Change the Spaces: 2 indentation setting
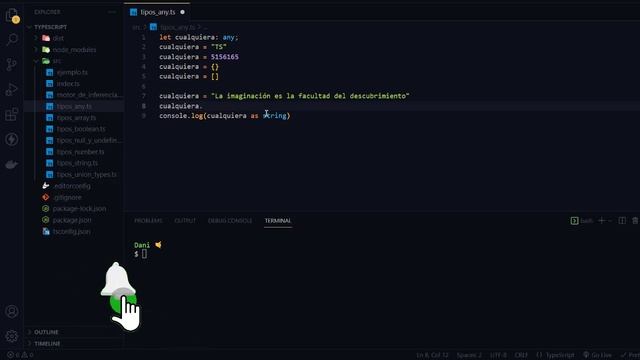This screenshot has width=640, height=360. click(469, 355)
